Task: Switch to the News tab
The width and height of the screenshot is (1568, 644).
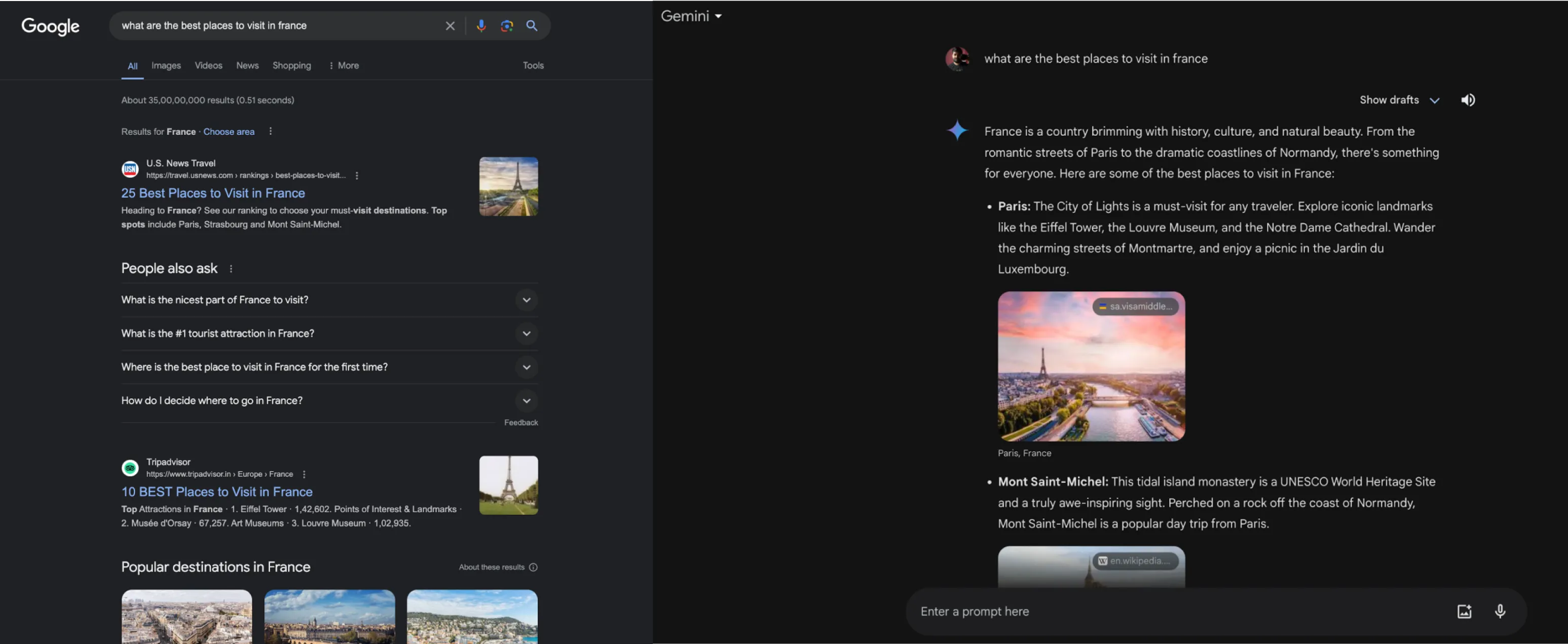Action: (x=247, y=66)
